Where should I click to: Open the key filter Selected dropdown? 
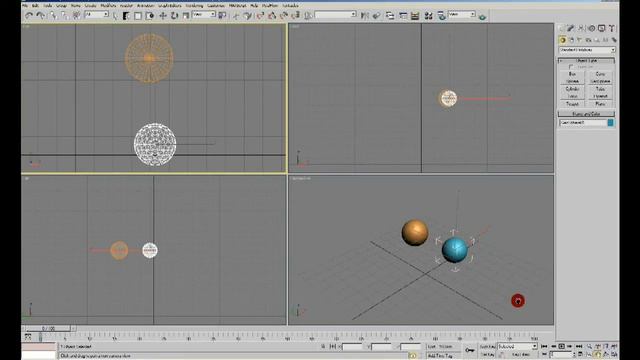517,347
